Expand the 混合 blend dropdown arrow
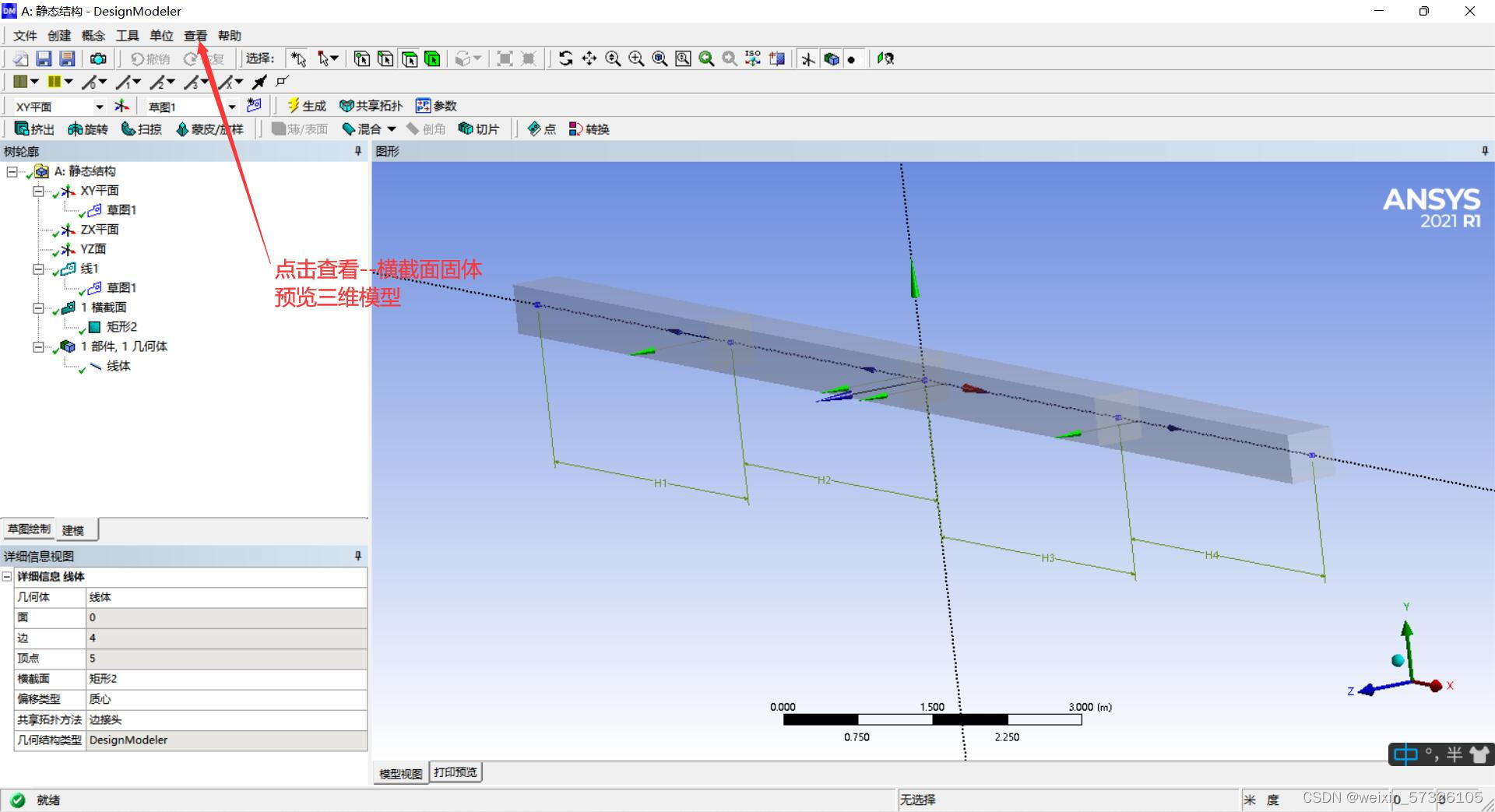This screenshot has width=1495, height=812. coord(392,129)
